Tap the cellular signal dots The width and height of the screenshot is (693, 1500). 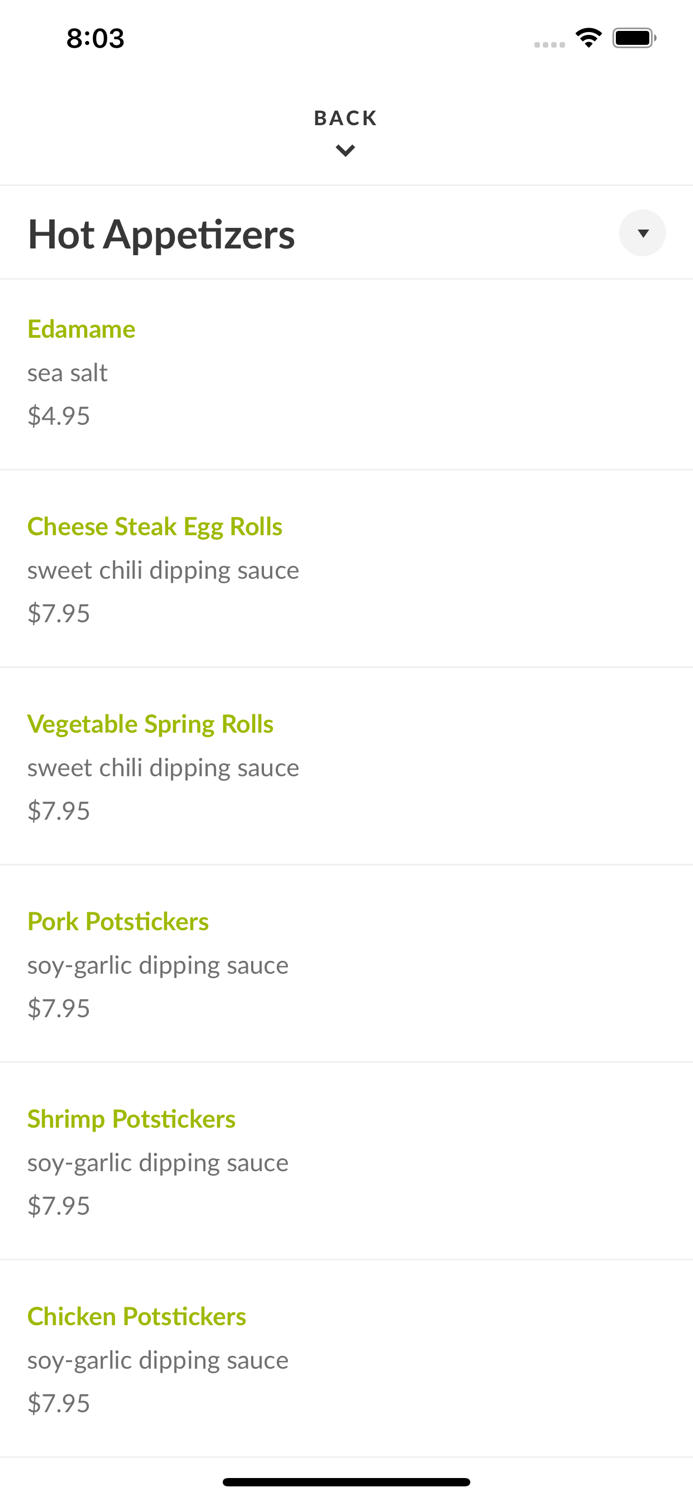(550, 44)
